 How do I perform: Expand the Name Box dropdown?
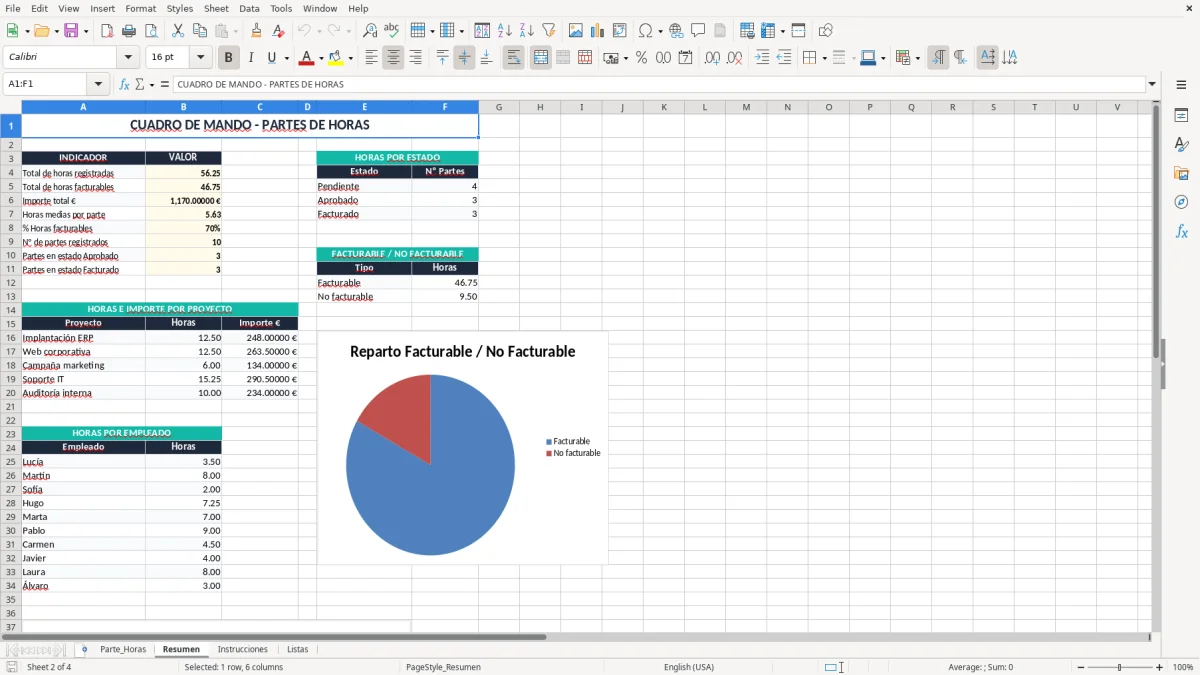pos(98,84)
